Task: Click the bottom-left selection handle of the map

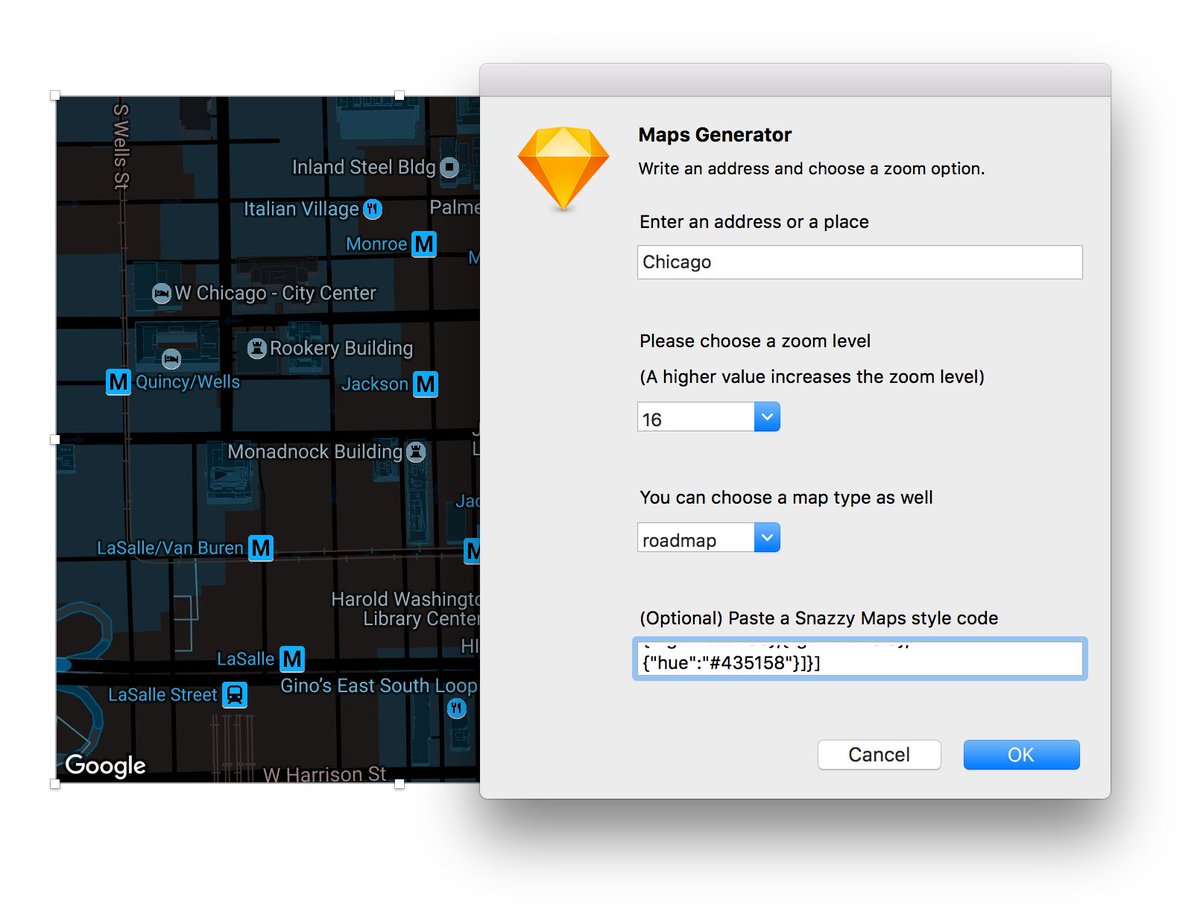Action: click(55, 784)
